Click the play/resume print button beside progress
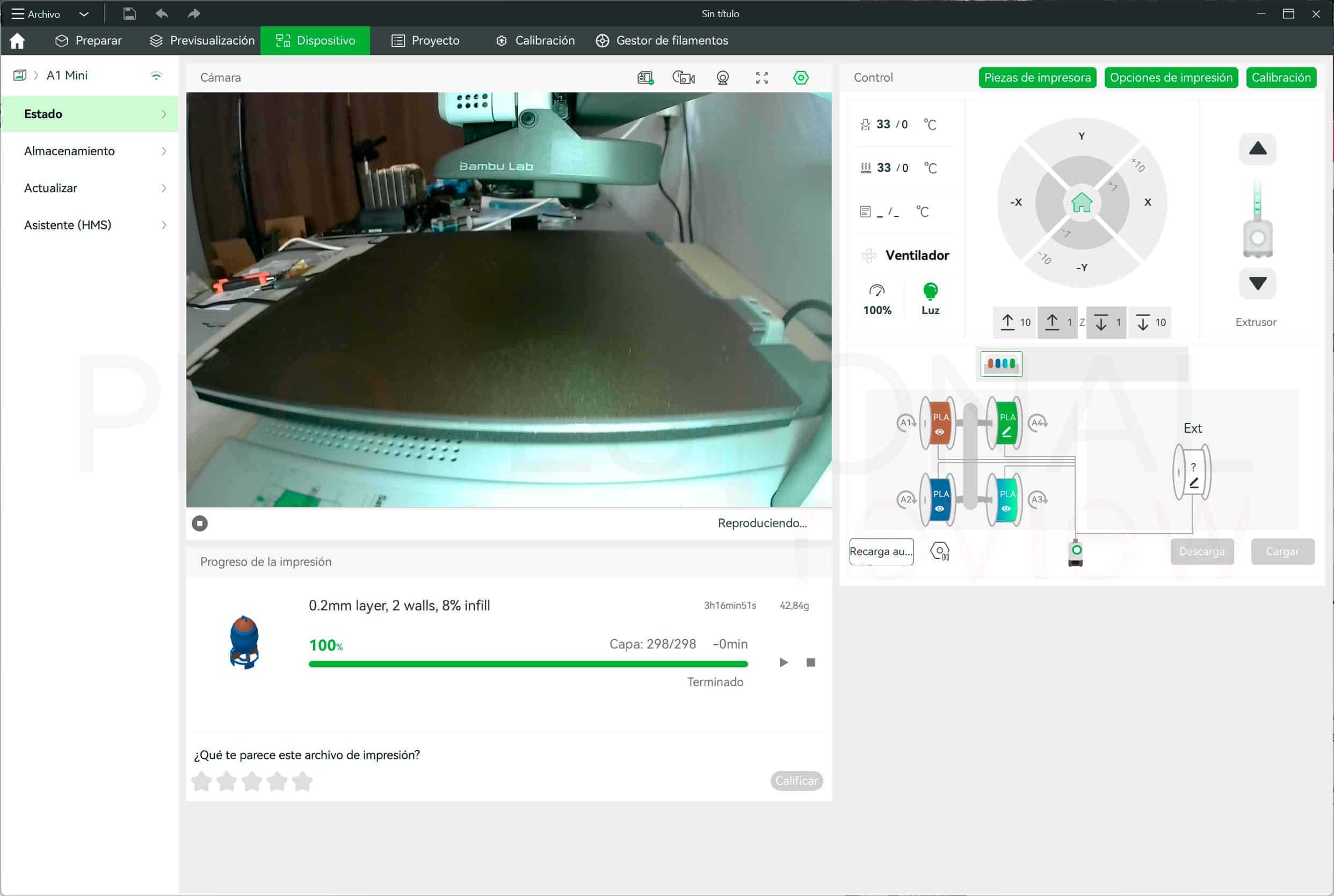The image size is (1334, 896). [784, 663]
